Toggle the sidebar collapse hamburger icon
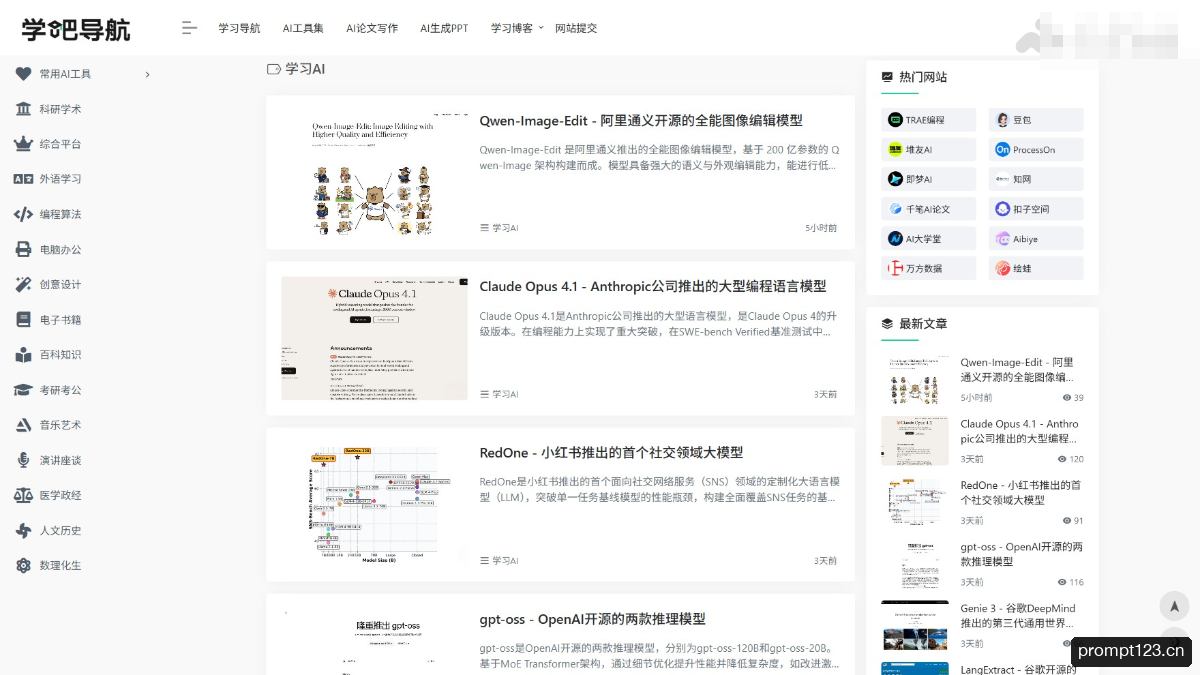 pyautogui.click(x=189, y=28)
